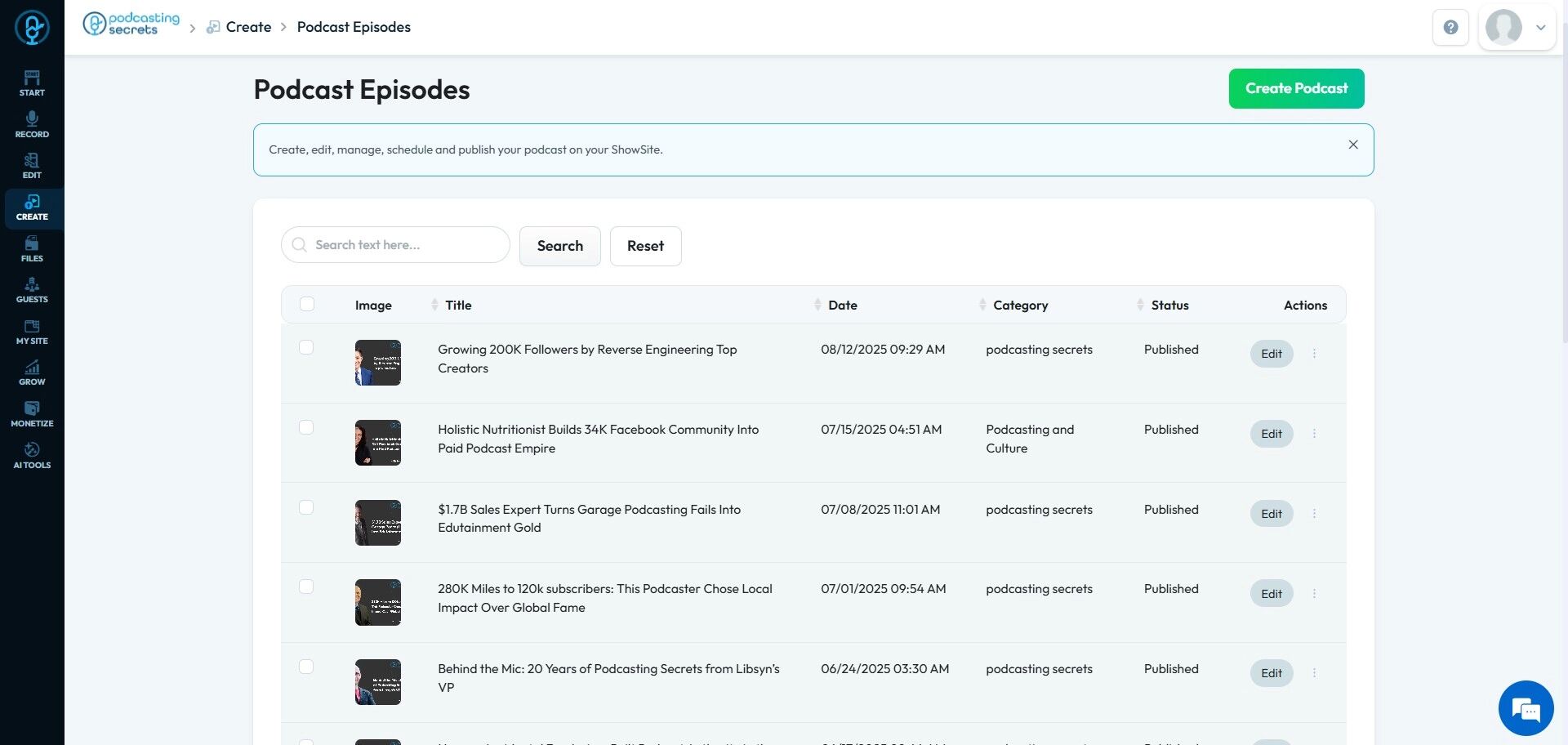This screenshot has width=1568, height=745.
Task: Open the Create section in sidebar
Action: click(x=32, y=208)
